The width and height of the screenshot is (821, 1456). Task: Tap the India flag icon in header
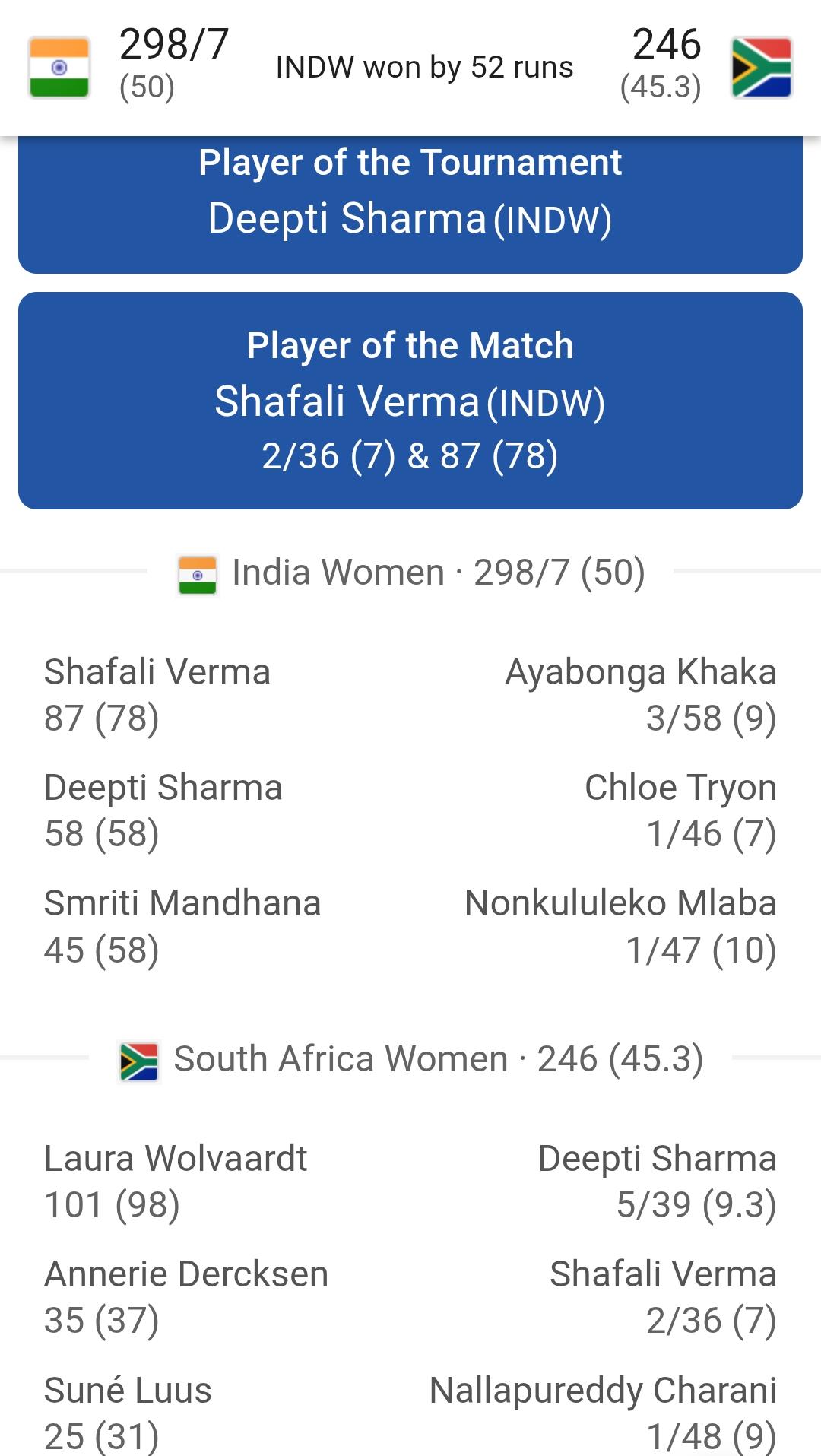click(59, 67)
